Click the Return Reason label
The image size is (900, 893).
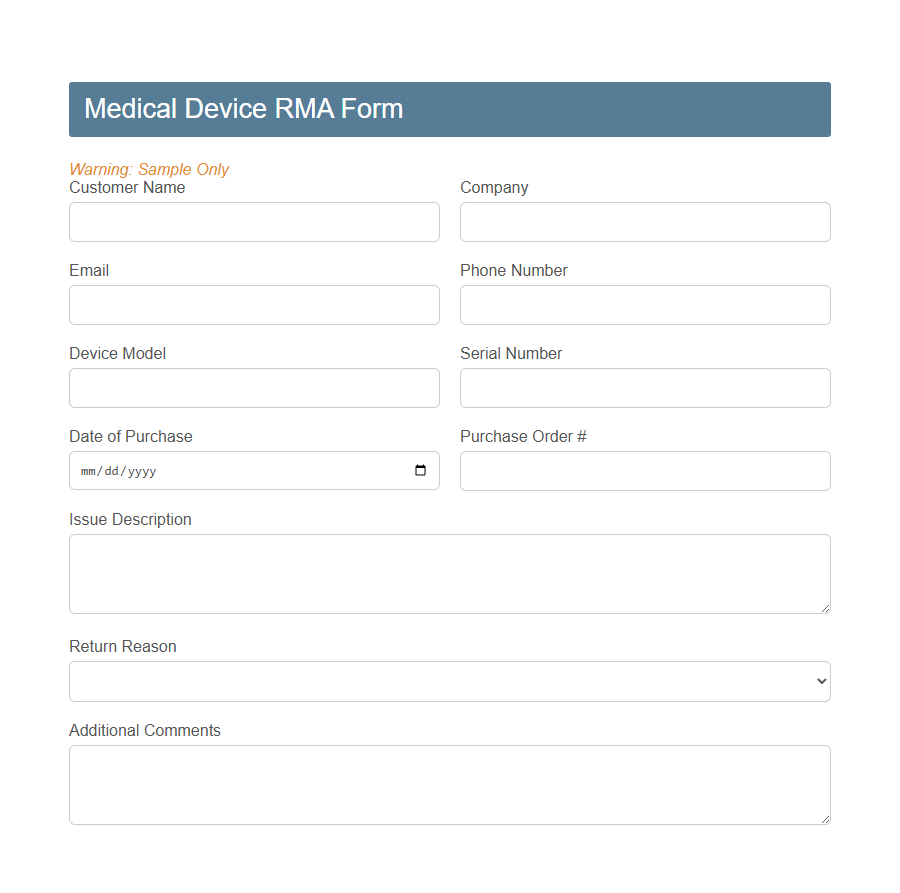point(122,646)
